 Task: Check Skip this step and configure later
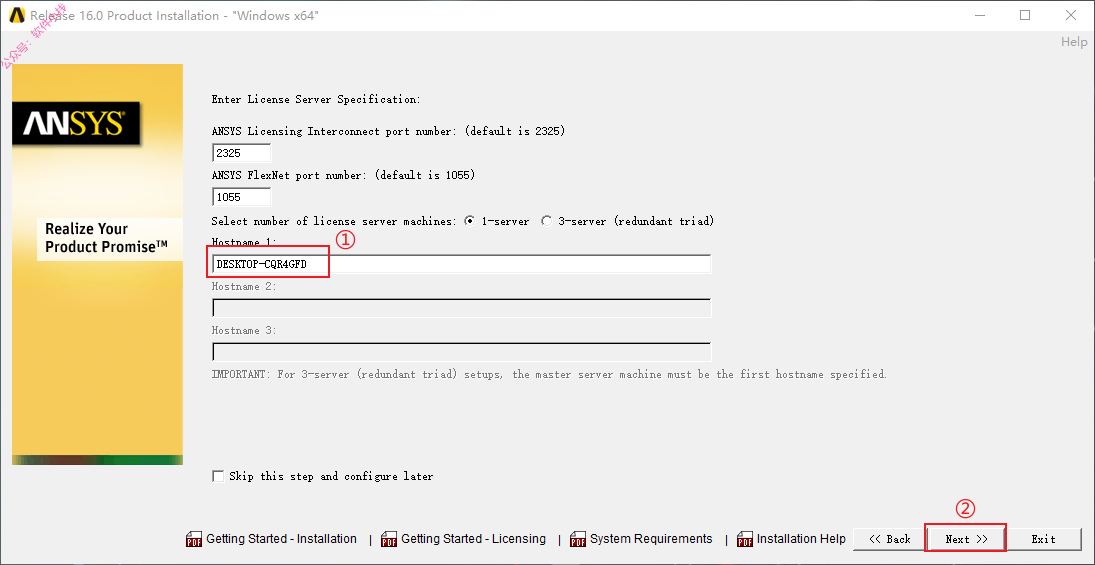tap(218, 476)
